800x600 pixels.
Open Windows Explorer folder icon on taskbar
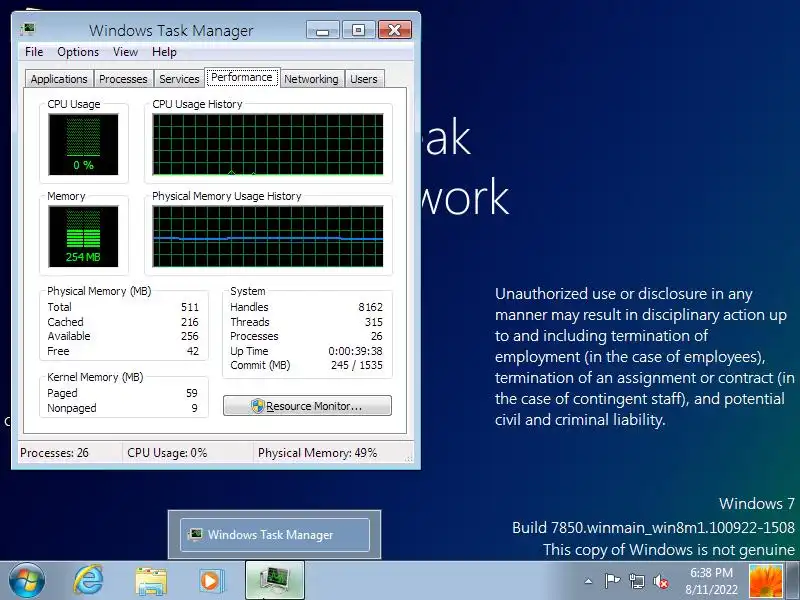[x=151, y=581]
